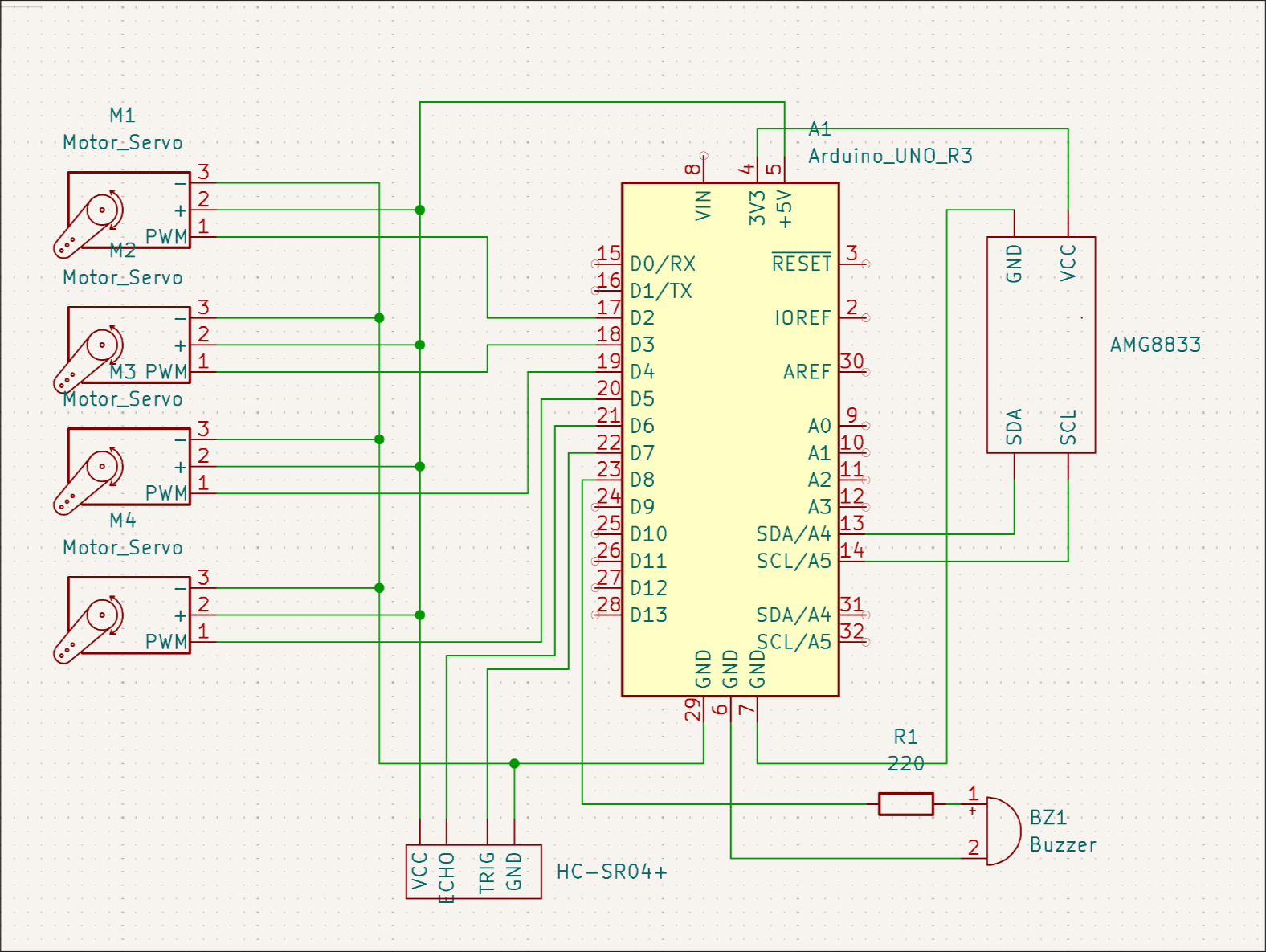Screen dimensions: 1266x952
Task: Click the no-connect circle at IOREF pin 2
Action: 865,318
